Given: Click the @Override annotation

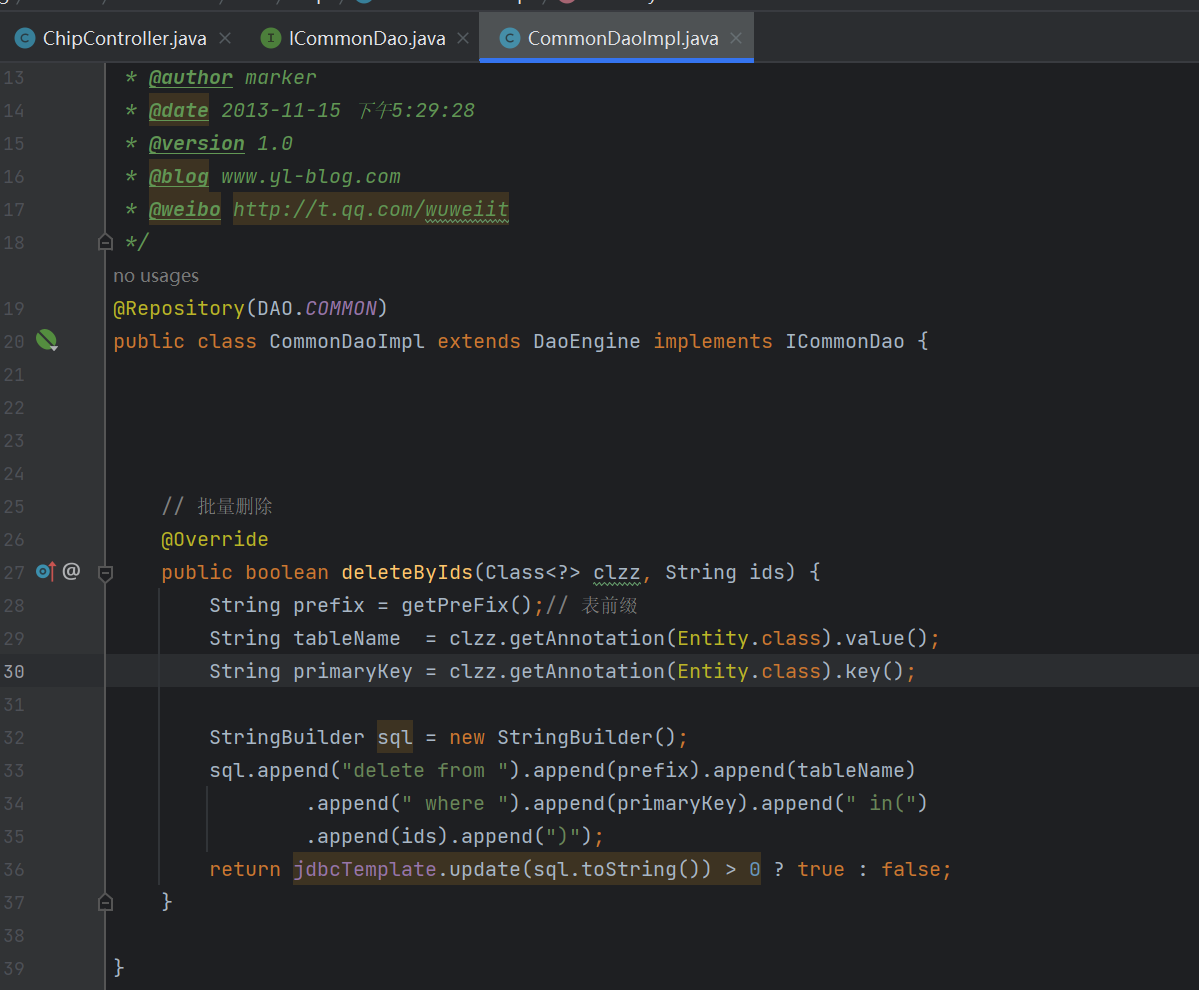Looking at the screenshot, I should point(215,540).
